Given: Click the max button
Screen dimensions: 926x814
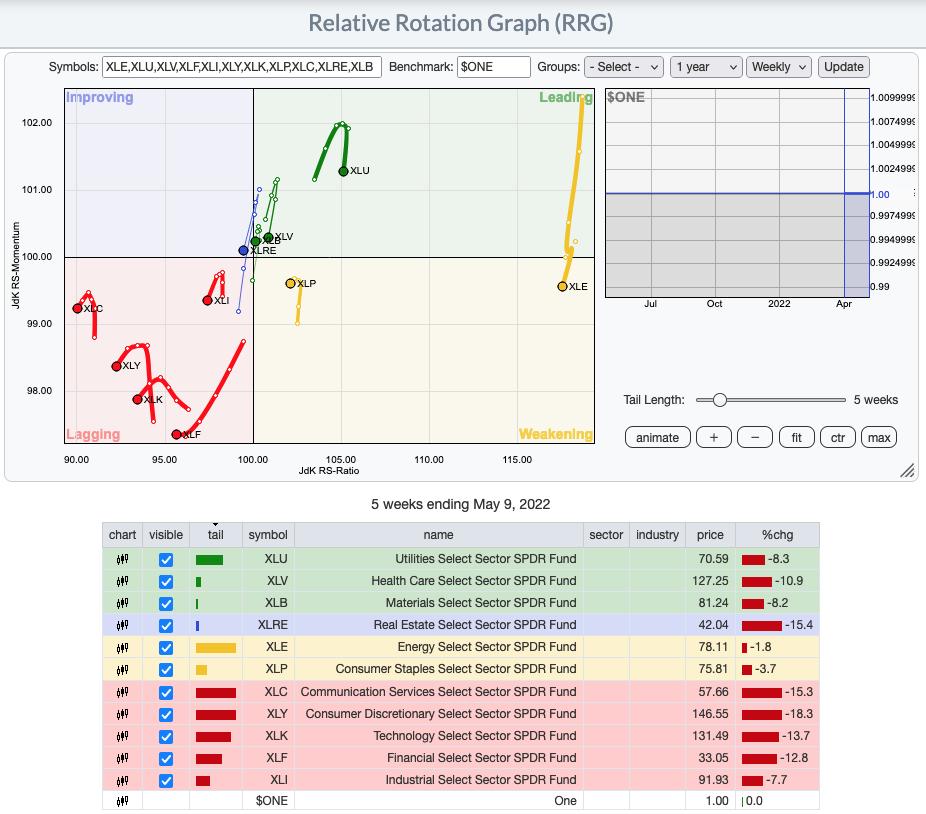Looking at the screenshot, I should 879,438.
